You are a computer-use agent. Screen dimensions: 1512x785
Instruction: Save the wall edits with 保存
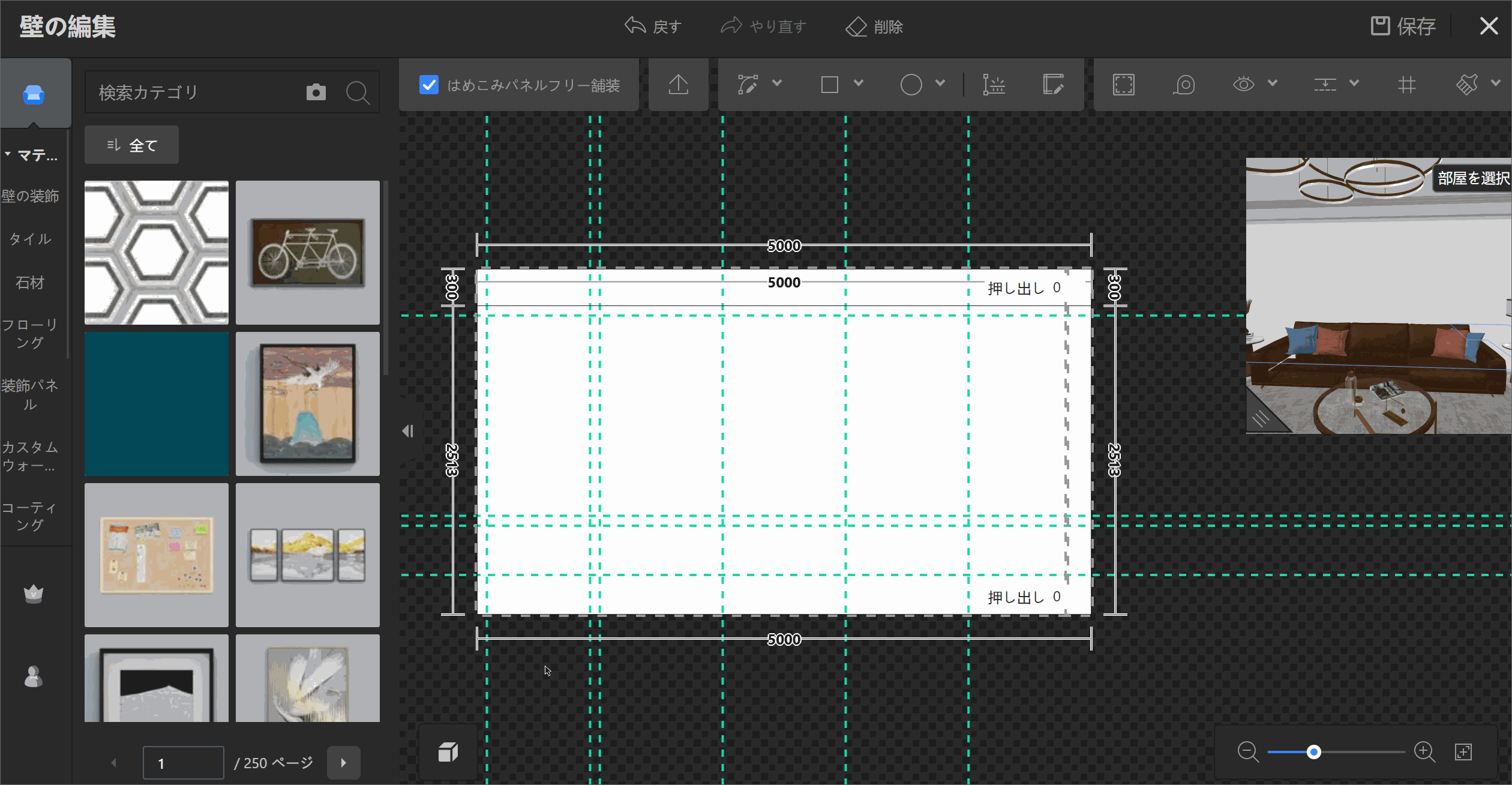(x=1403, y=26)
